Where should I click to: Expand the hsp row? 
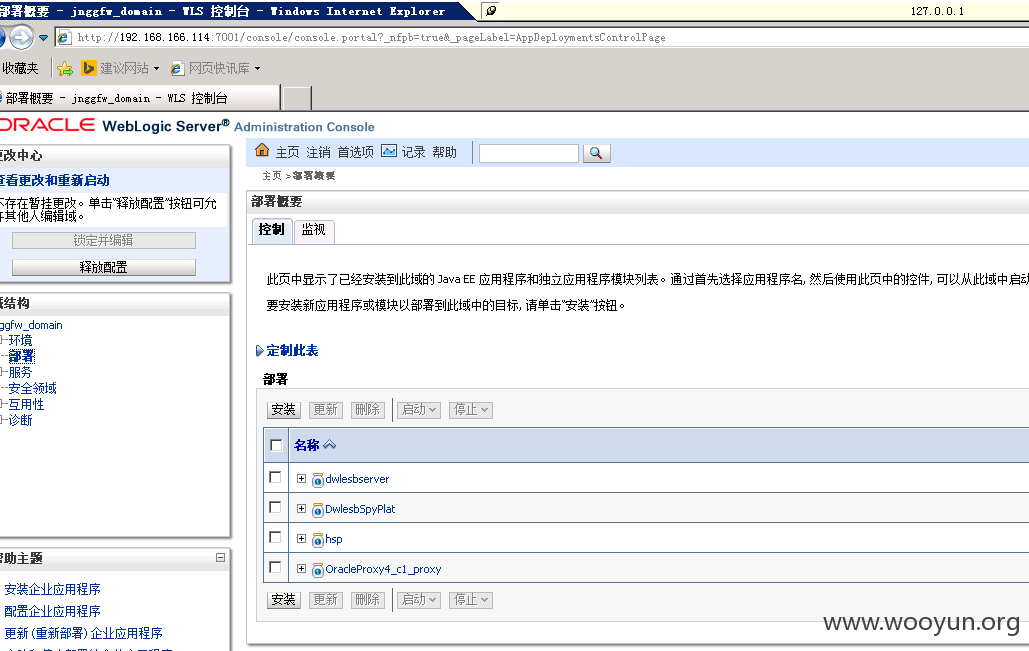[301, 539]
